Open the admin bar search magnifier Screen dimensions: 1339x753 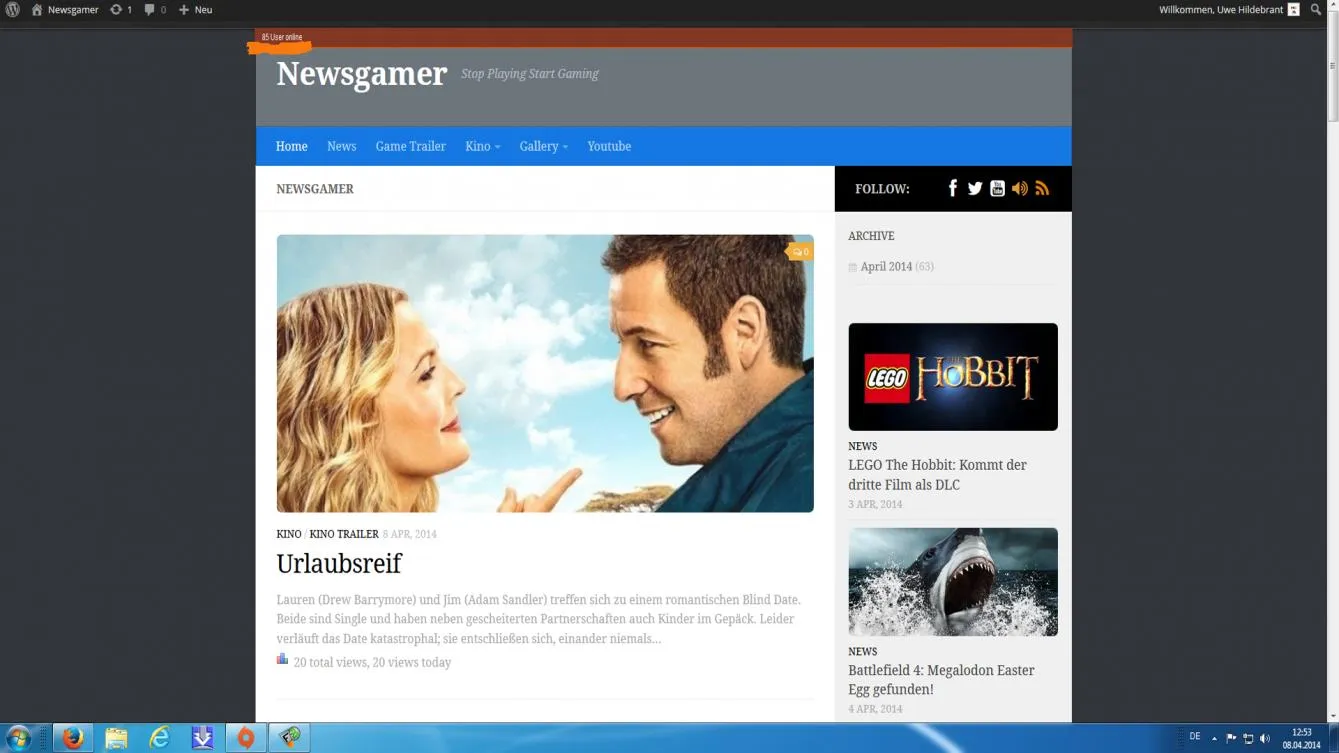tap(1316, 10)
